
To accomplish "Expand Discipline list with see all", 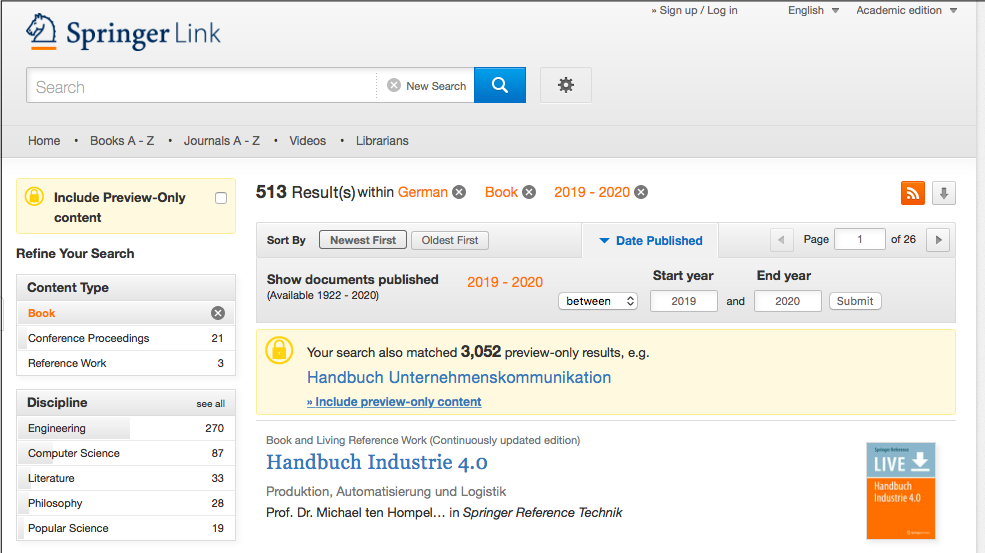I will tap(210, 403).
